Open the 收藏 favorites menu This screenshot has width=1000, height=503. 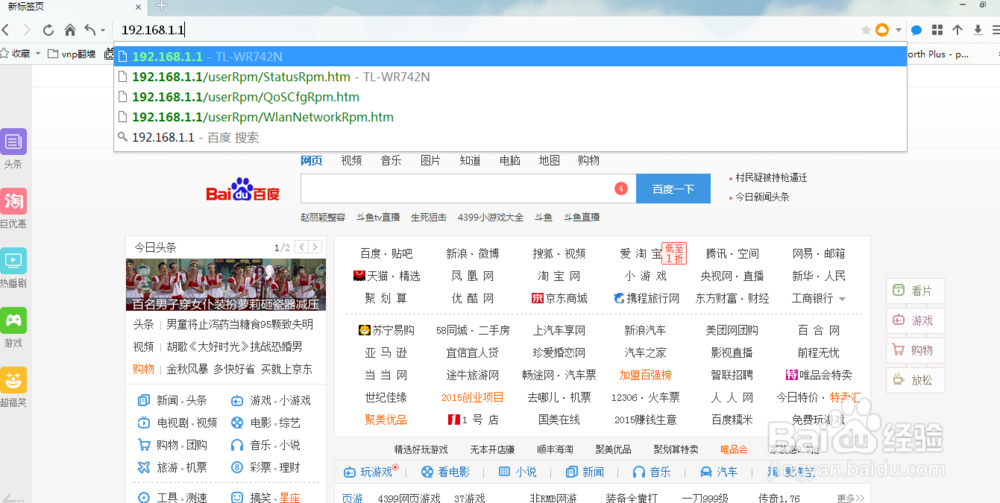pos(22,54)
